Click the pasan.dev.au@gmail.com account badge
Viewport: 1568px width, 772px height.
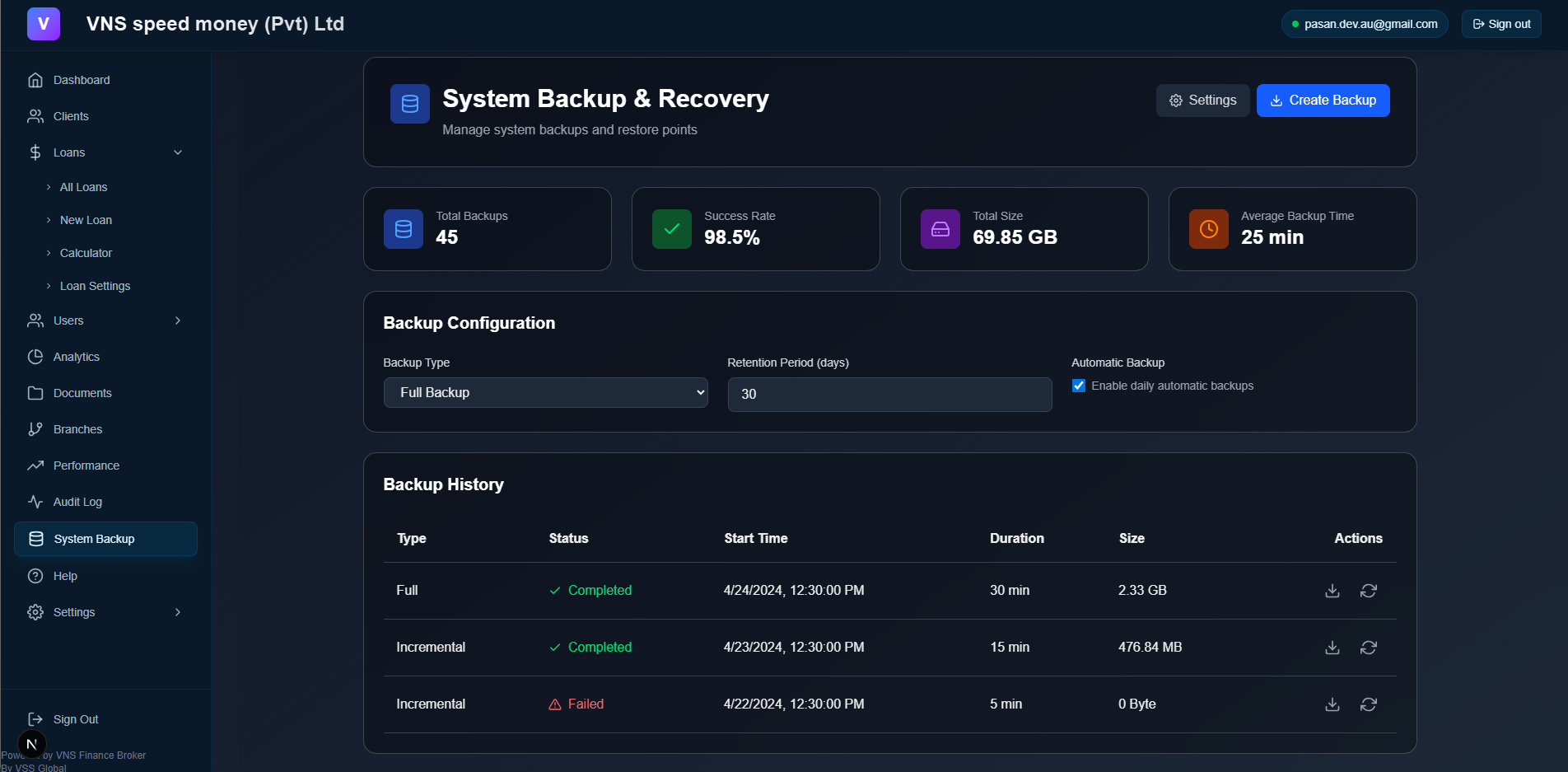1365,24
